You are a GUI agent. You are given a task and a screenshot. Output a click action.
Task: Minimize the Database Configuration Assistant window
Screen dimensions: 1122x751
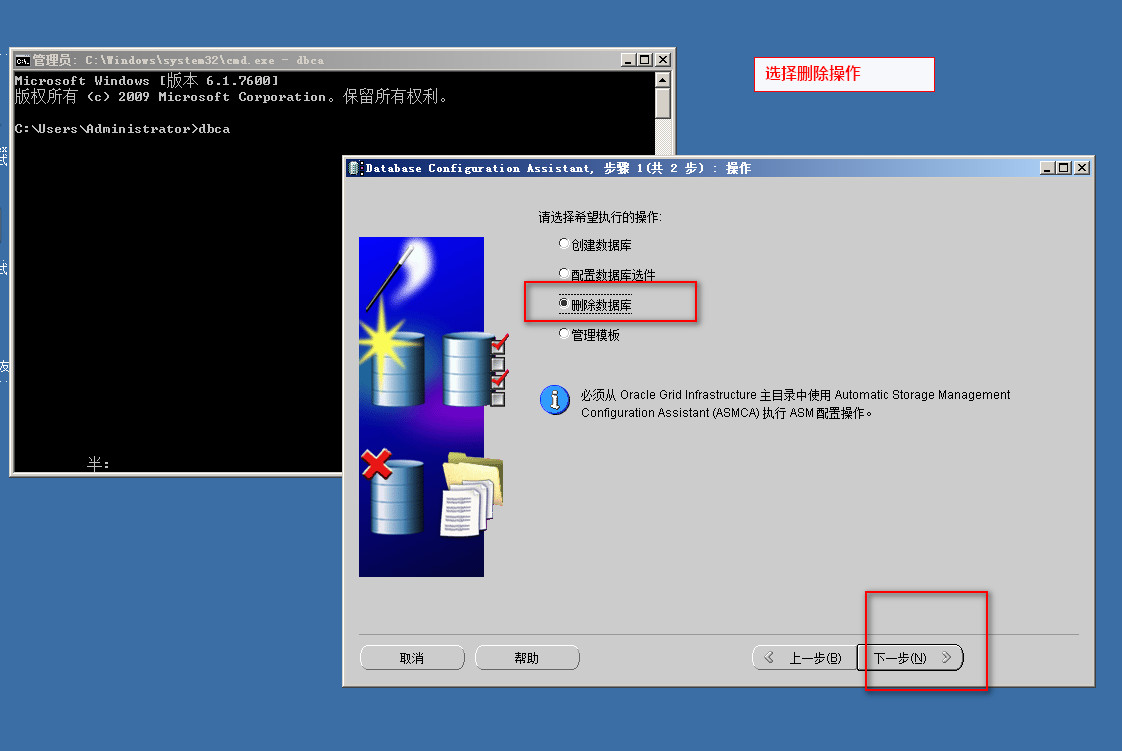click(1047, 168)
